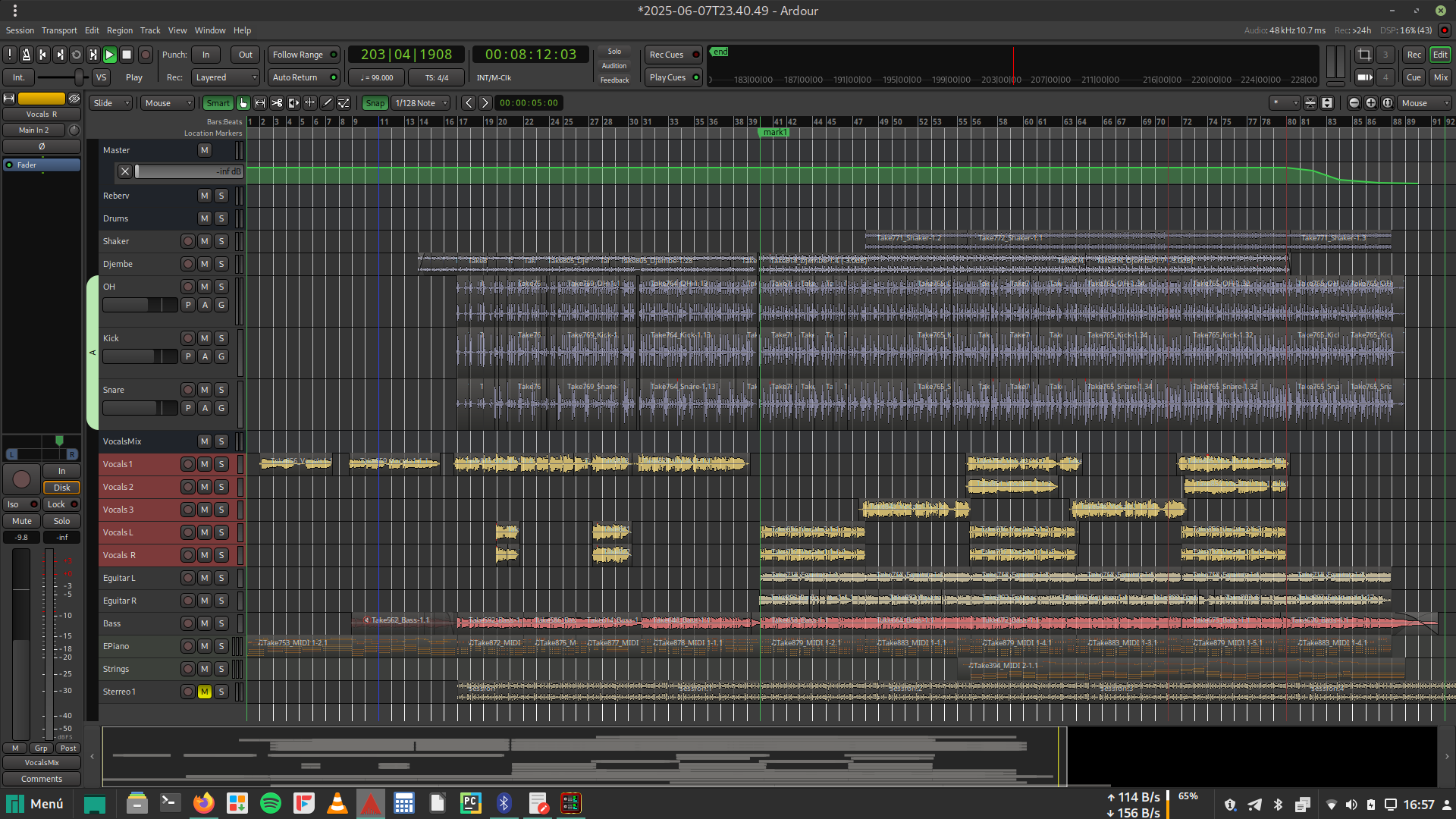This screenshot has width=1456, height=819.
Task: Arm global record button in transport
Action: coord(146,55)
